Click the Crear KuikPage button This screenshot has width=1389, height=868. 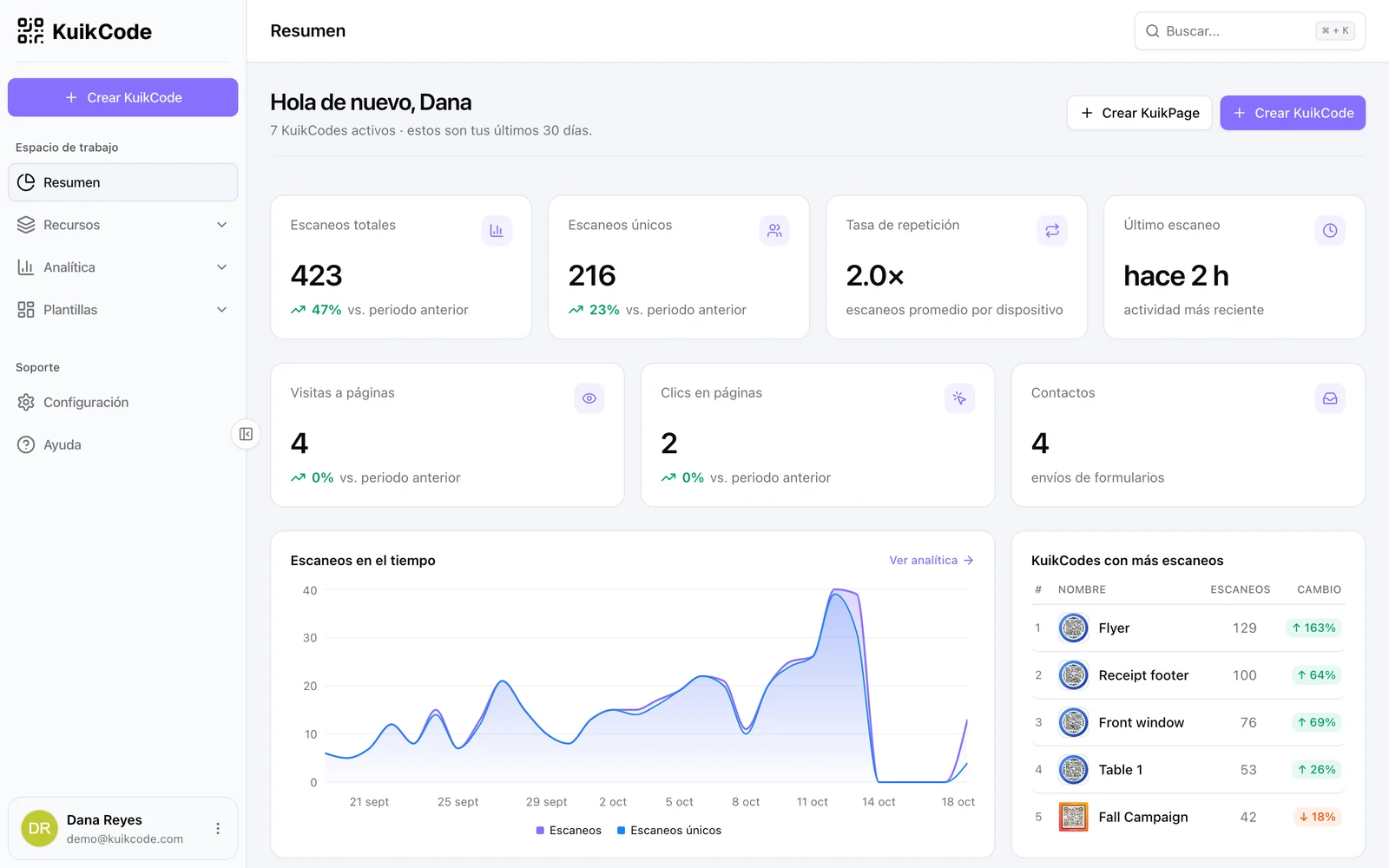(x=1139, y=113)
